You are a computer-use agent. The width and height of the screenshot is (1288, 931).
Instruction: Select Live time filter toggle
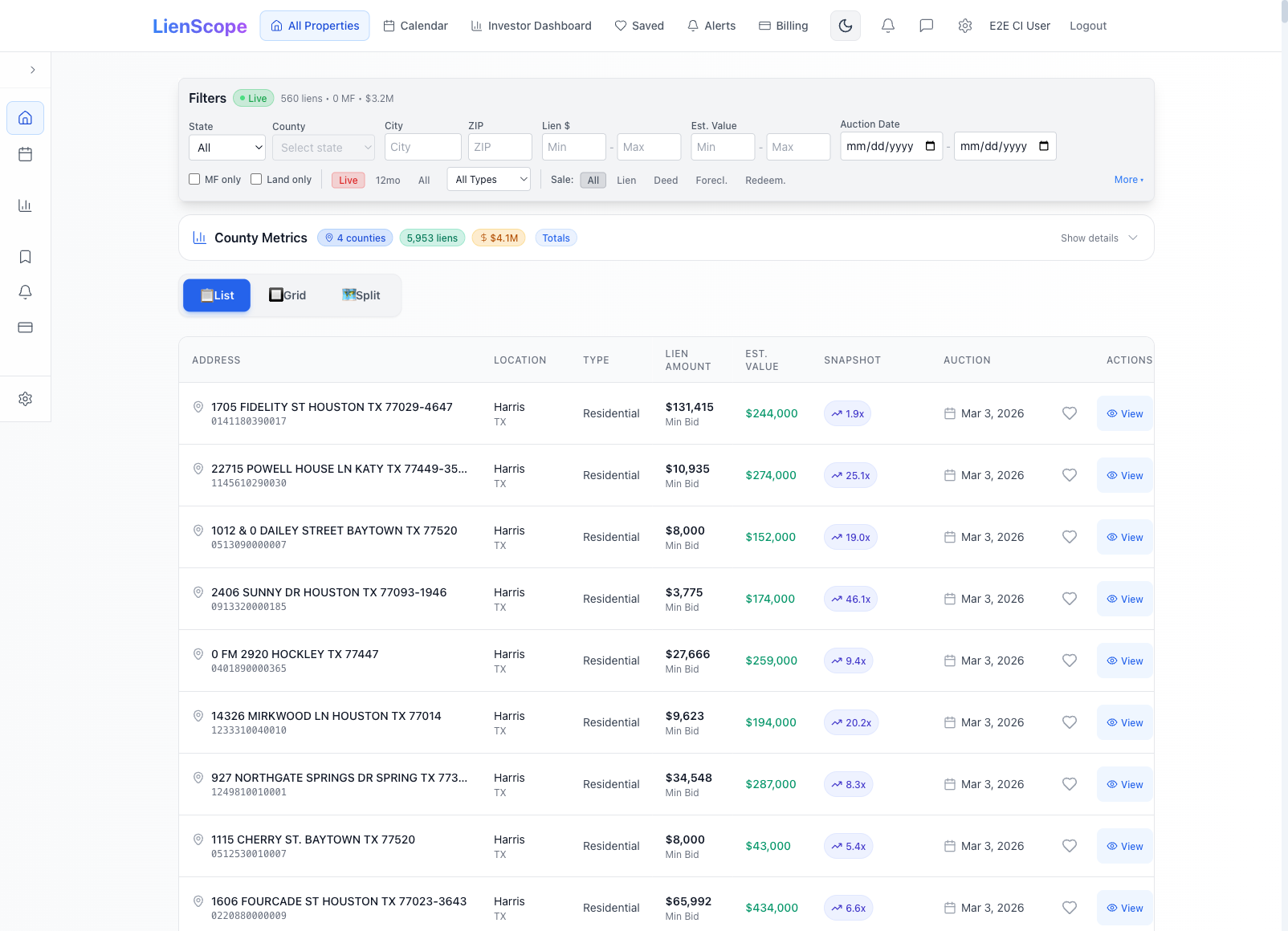[x=348, y=180]
